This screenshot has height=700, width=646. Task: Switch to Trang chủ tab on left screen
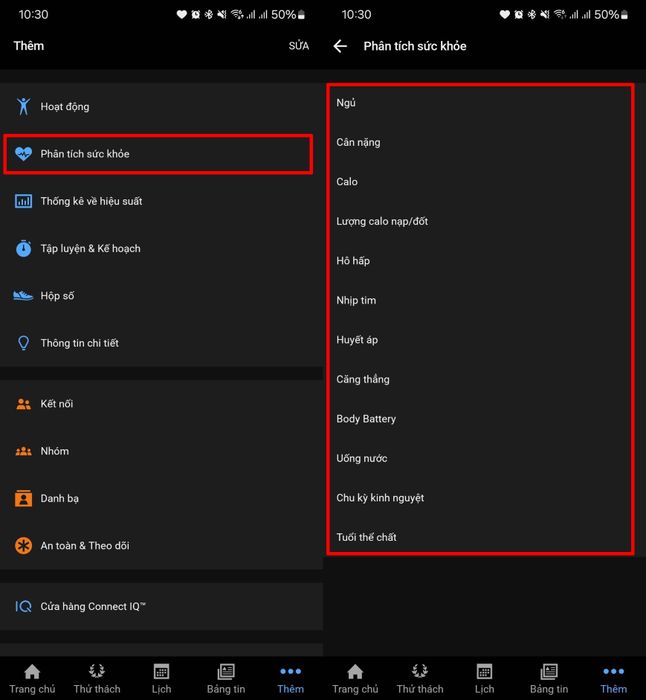pos(32,678)
